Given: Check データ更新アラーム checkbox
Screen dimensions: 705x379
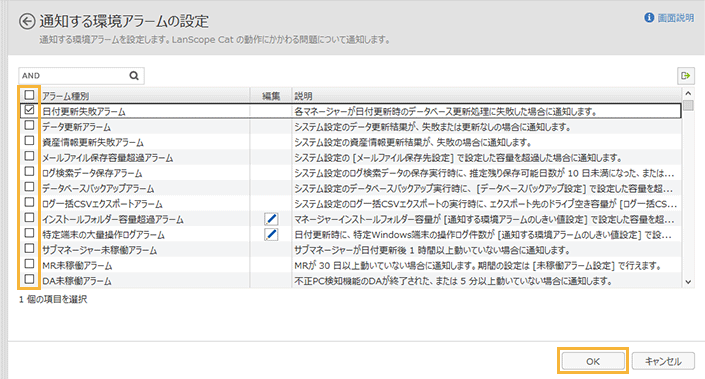Looking at the screenshot, I should pyautogui.click(x=29, y=125).
